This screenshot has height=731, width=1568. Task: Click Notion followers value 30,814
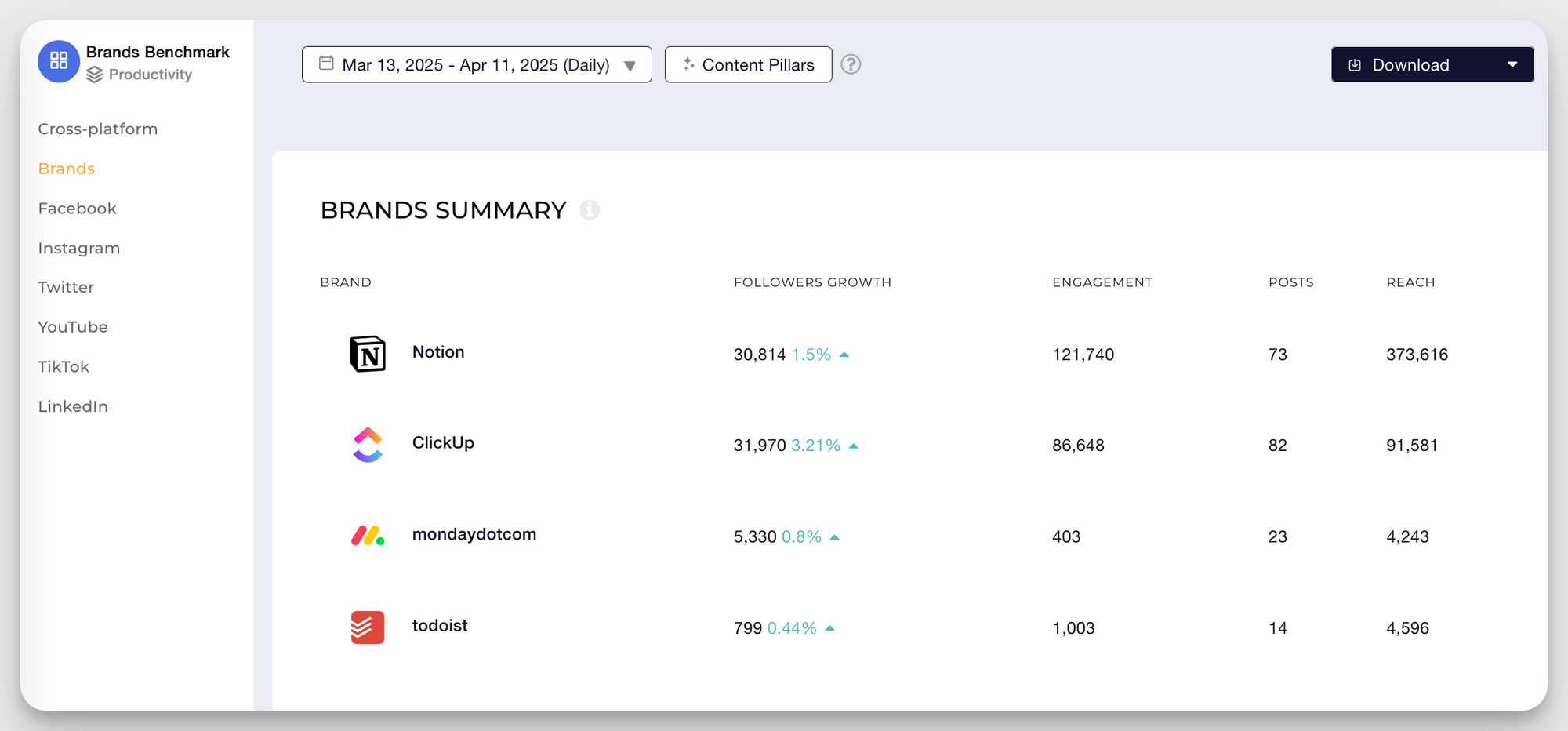tap(760, 355)
